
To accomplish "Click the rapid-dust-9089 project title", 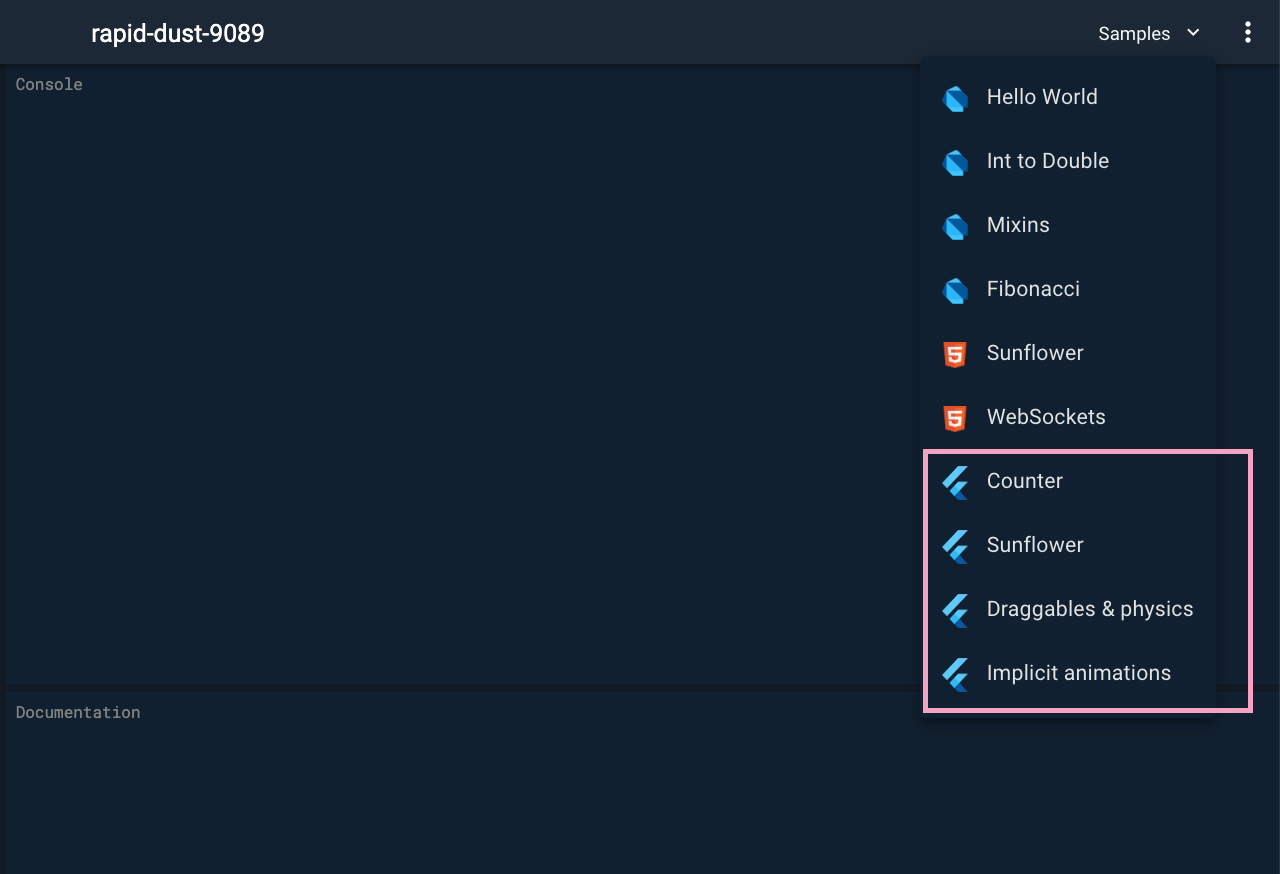I will pyautogui.click(x=178, y=33).
